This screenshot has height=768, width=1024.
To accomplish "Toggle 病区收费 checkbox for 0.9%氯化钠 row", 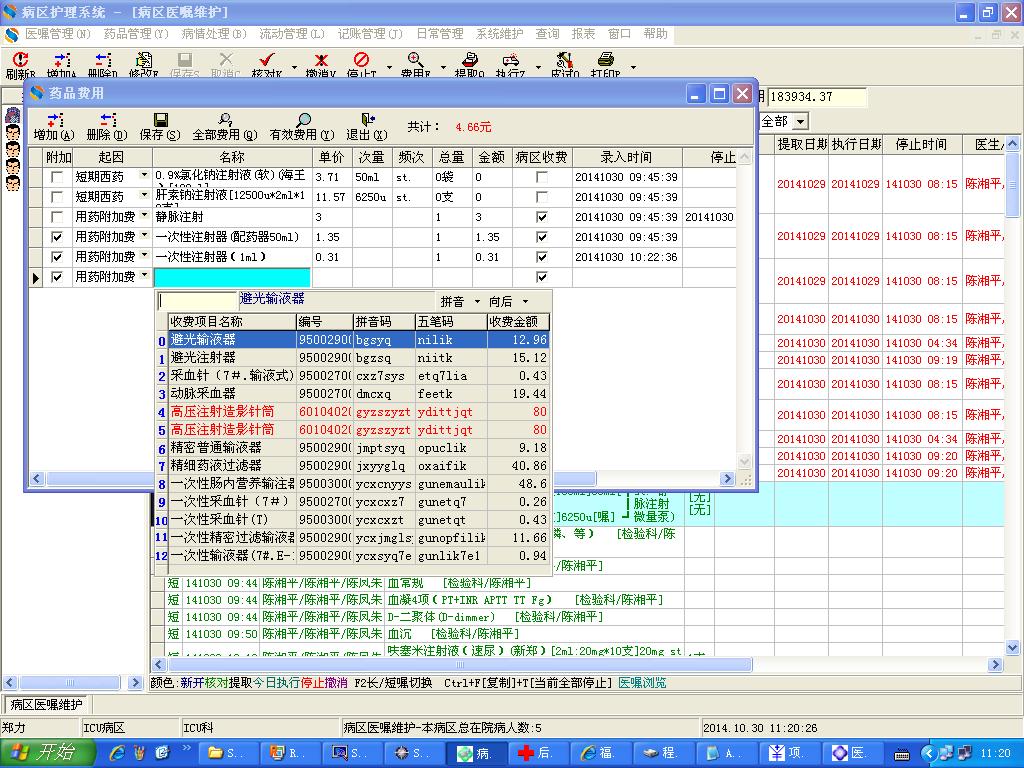I will click(x=541, y=177).
